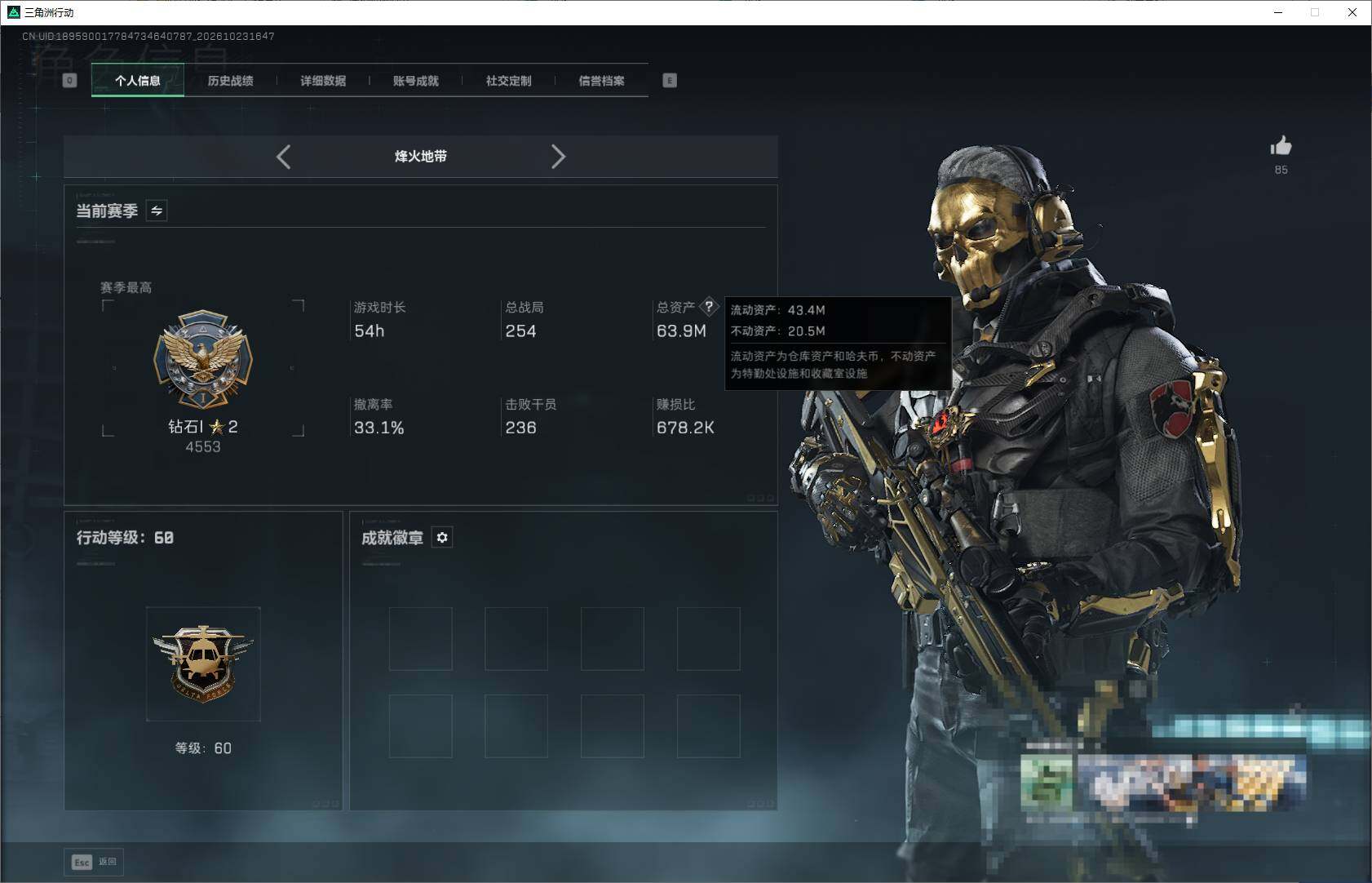Click the 游戏时长 54h value
Image resolution: width=1372 pixels, height=883 pixels.
tap(370, 331)
